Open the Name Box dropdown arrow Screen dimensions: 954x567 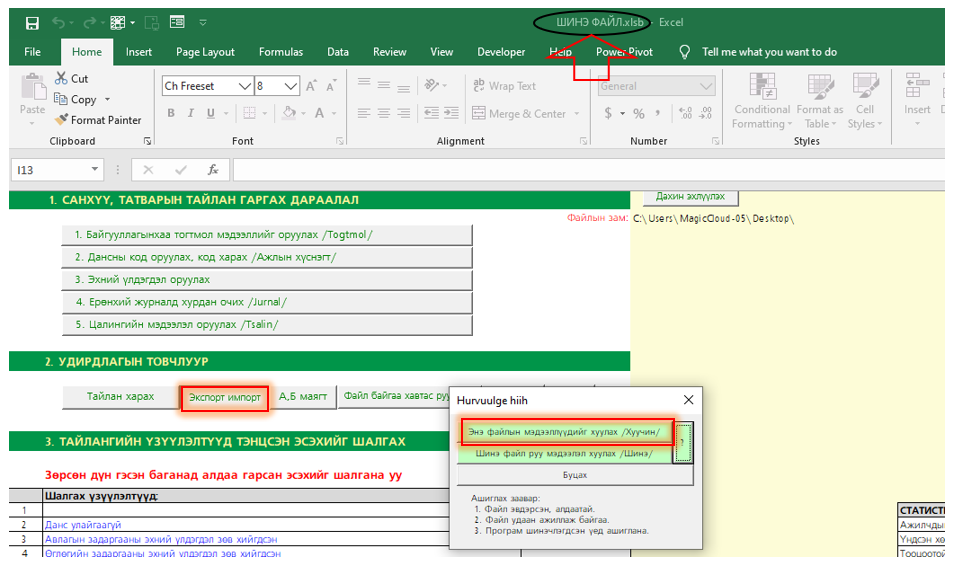tap(95, 170)
